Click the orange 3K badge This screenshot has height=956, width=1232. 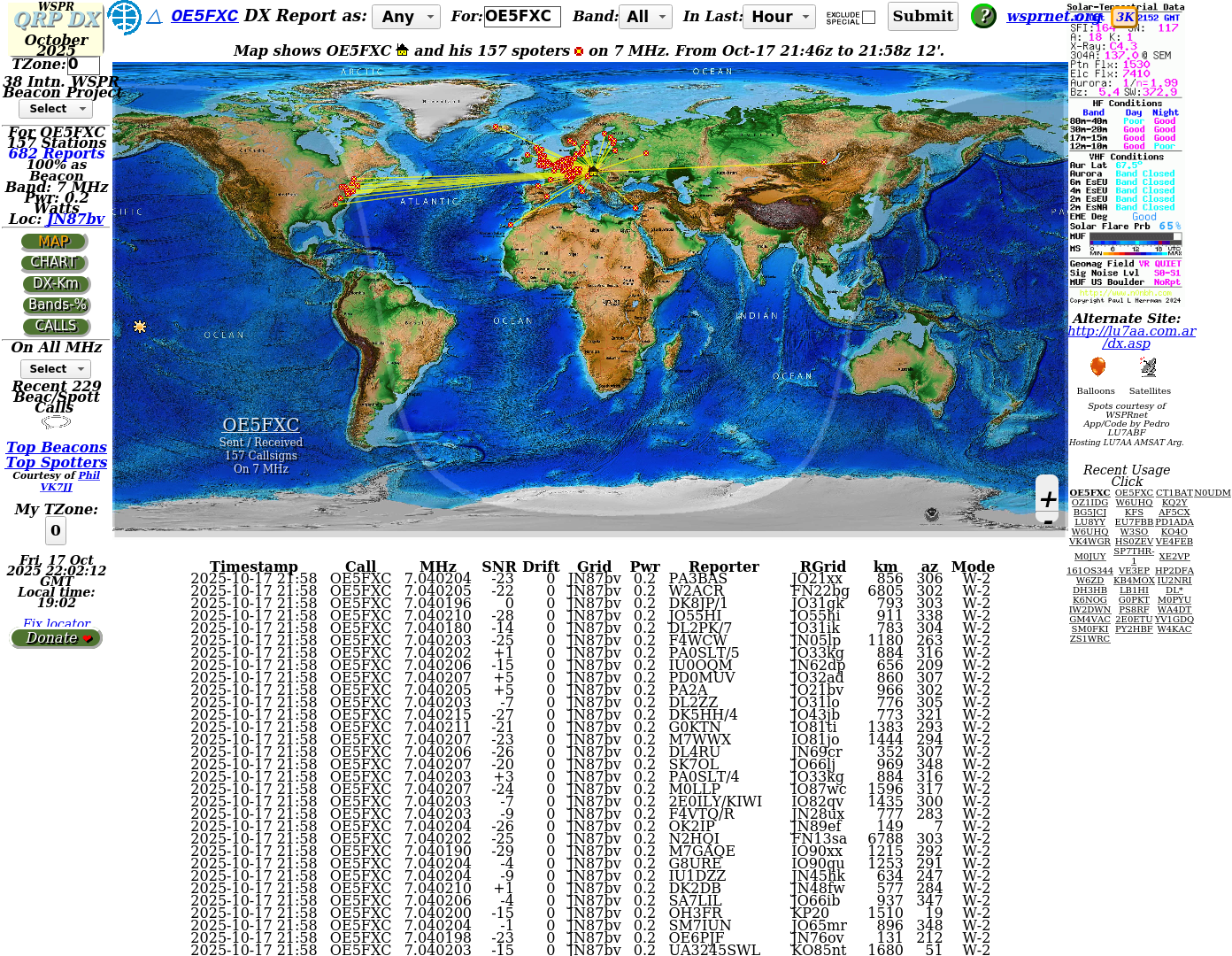[x=1124, y=17]
